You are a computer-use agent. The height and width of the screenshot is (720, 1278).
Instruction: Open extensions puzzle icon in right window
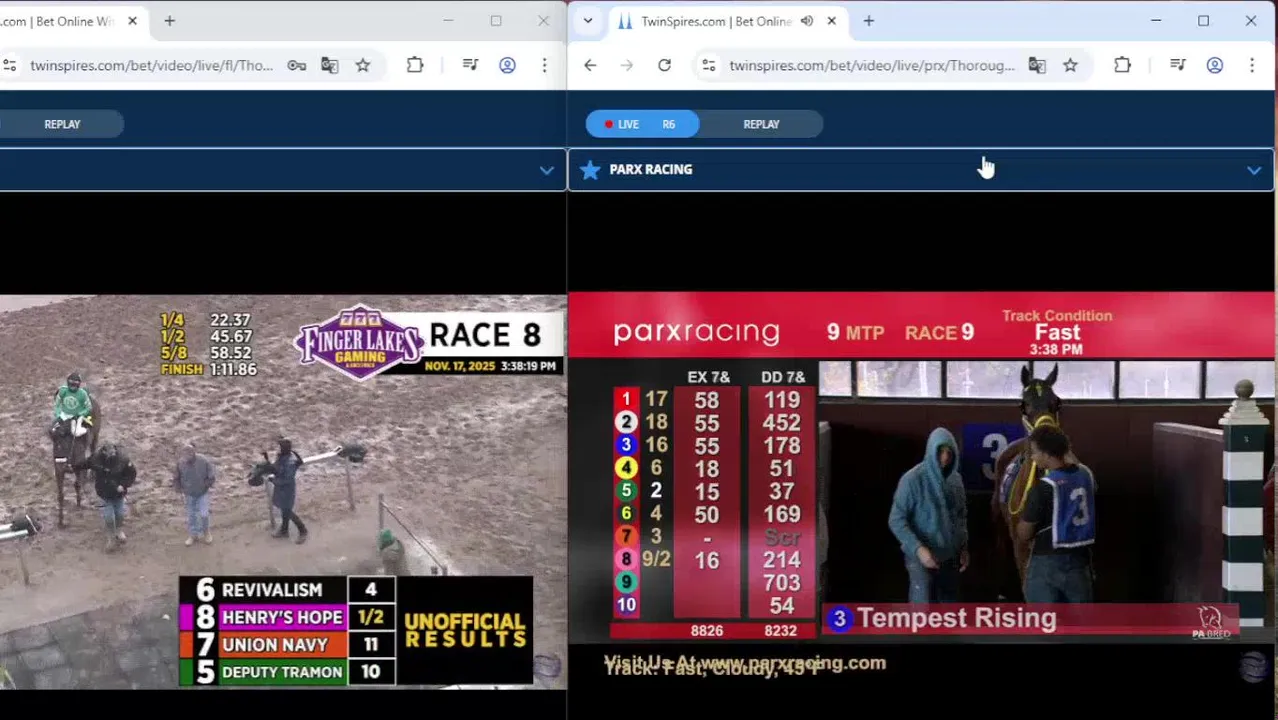1122,65
